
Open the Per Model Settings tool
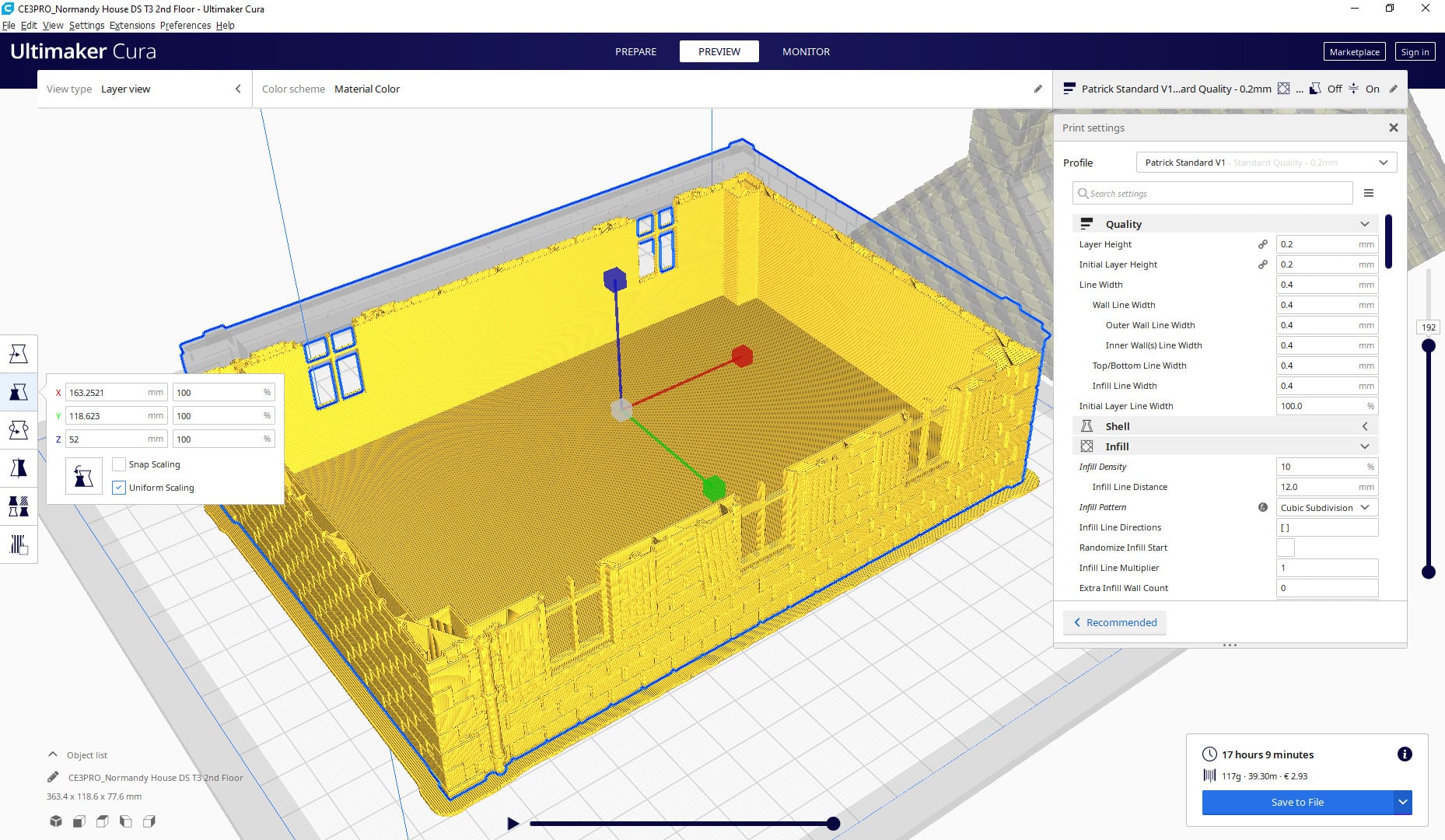point(19,506)
